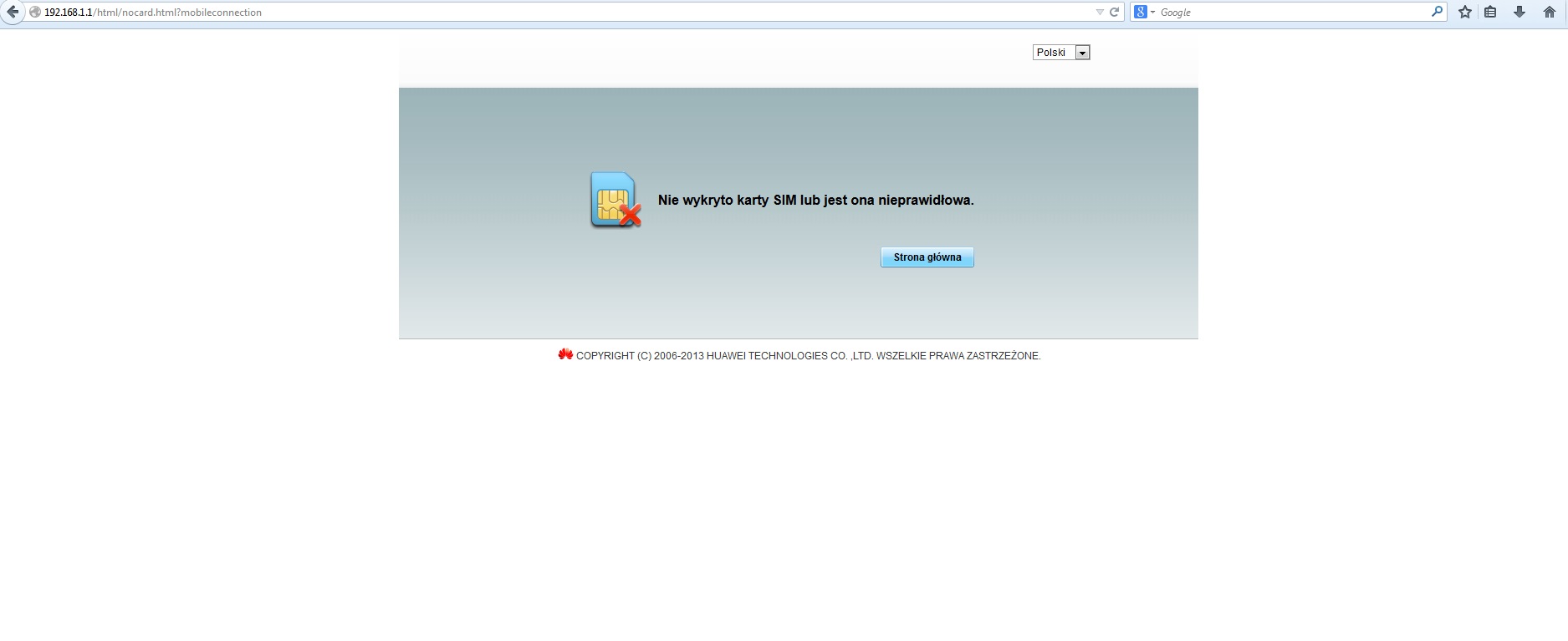1568x641 pixels.
Task: Bookmark this page with the star icon
Action: pos(1465,12)
